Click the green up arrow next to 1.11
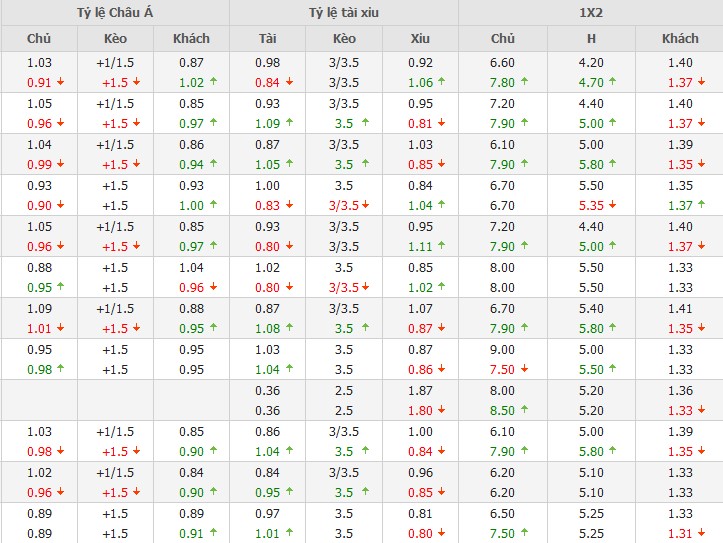Screen dimensions: 723x543 click(x=441, y=247)
